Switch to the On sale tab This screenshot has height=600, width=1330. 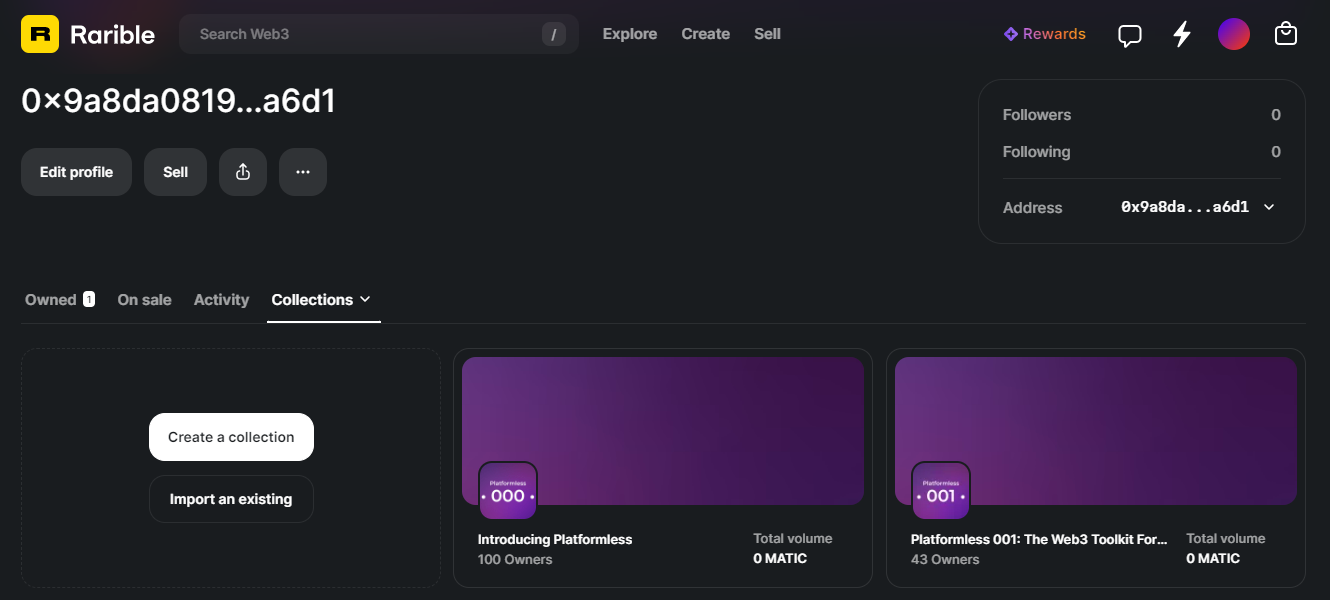[145, 300]
